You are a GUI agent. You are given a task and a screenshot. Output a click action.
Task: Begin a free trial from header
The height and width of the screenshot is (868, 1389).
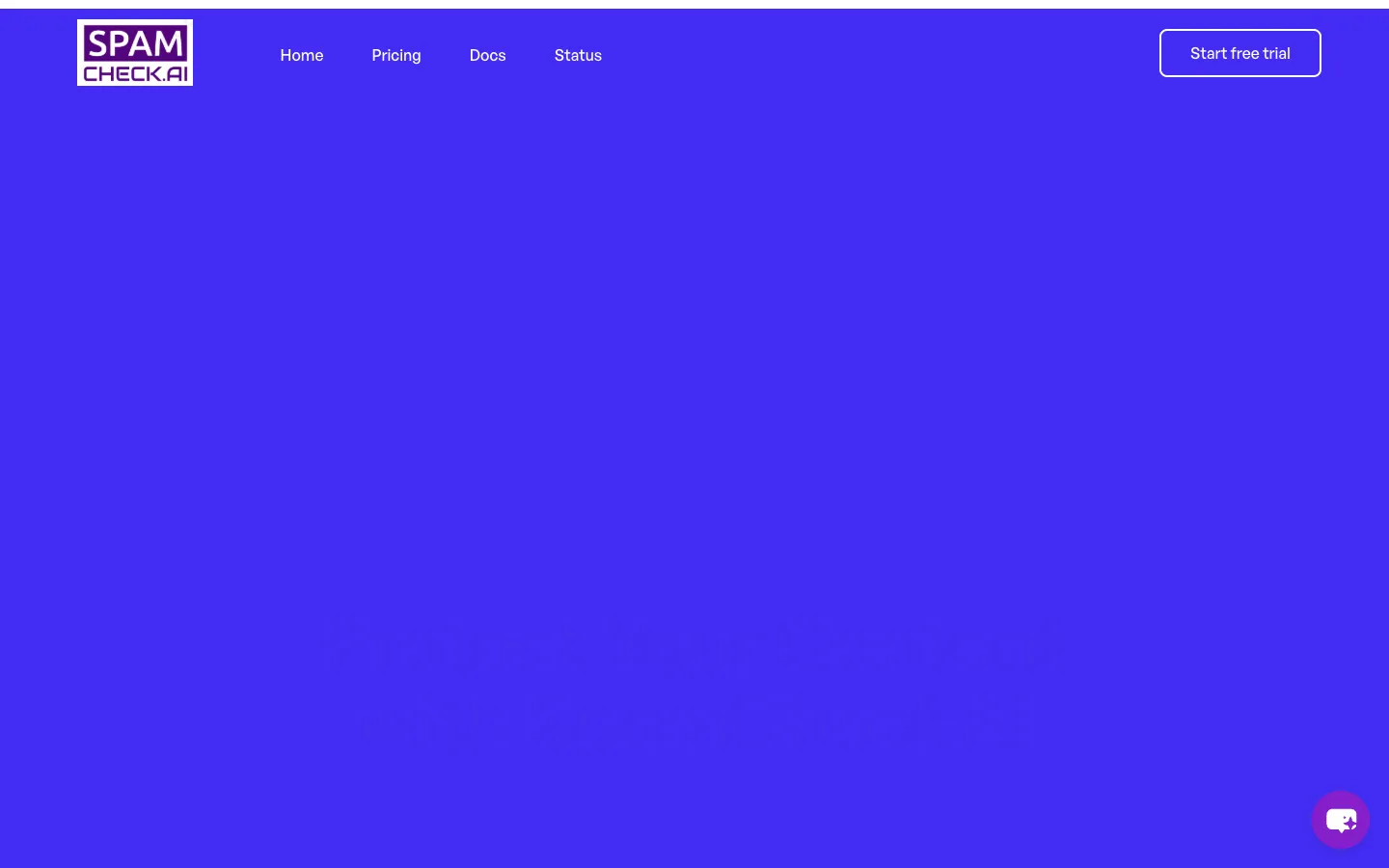tap(1239, 53)
